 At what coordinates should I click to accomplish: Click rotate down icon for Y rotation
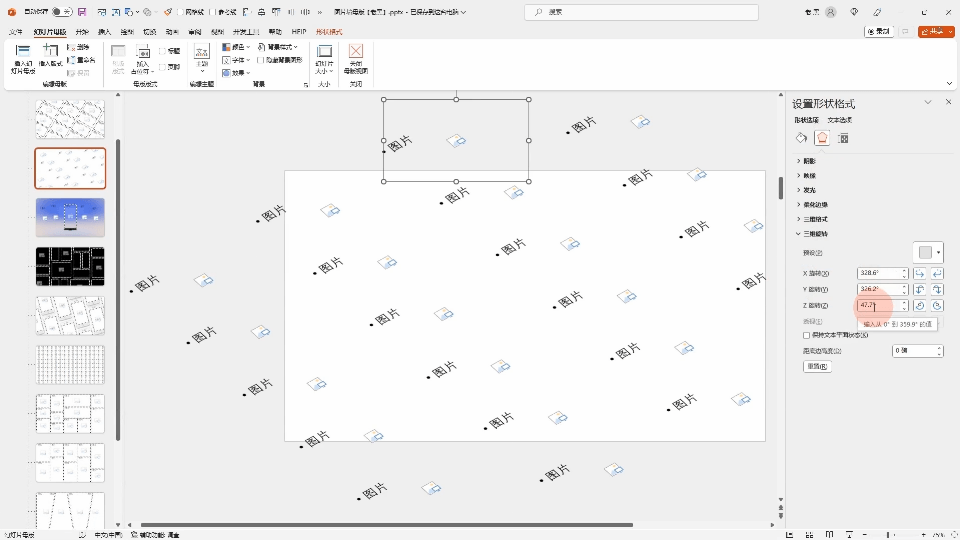pos(937,289)
